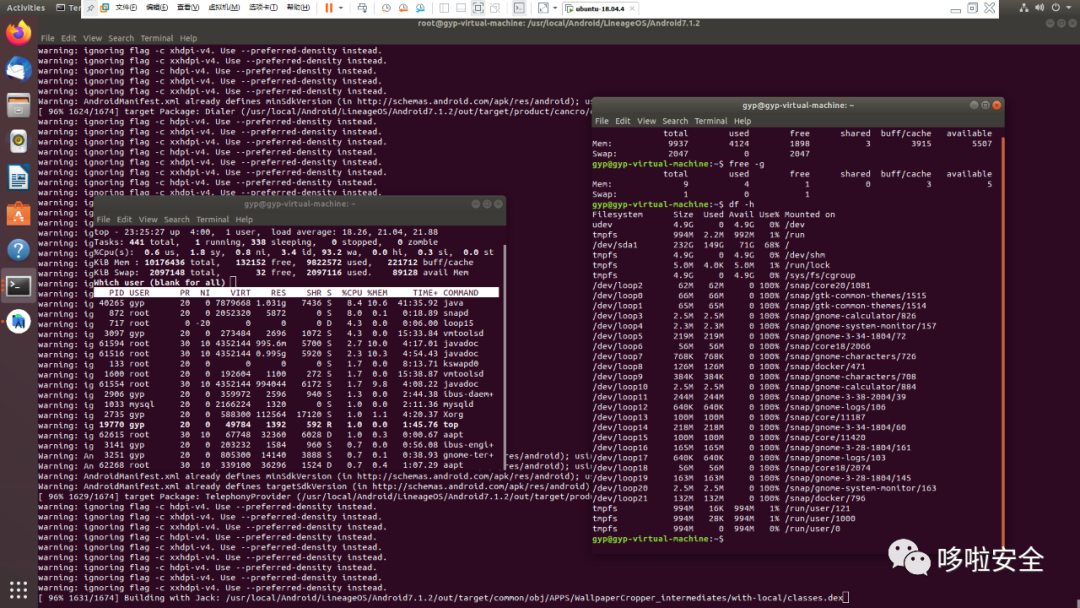The image size is (1080, 608).
Task: Click the java process row PID 40265
Action: tap(296, 303)
